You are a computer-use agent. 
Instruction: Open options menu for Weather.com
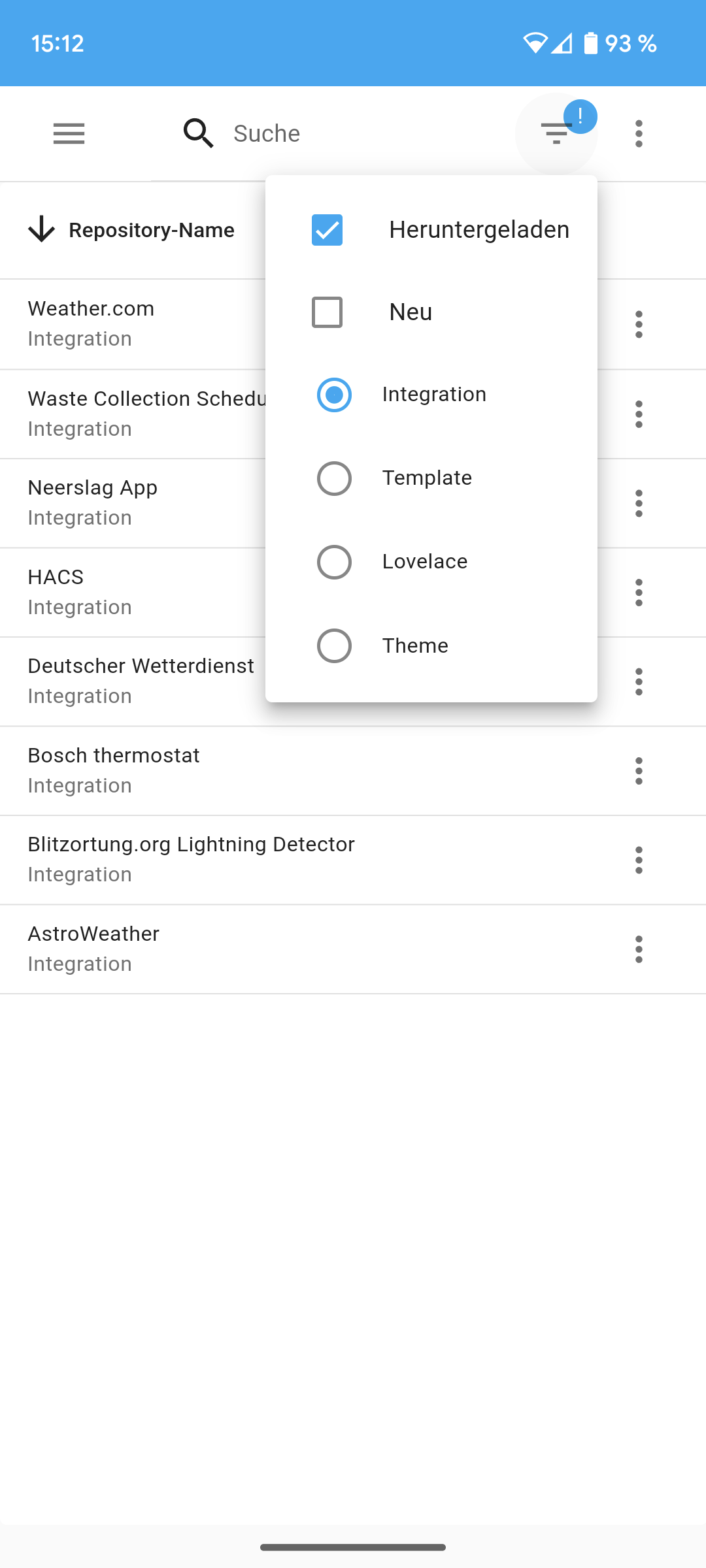(x=639, y=324)
